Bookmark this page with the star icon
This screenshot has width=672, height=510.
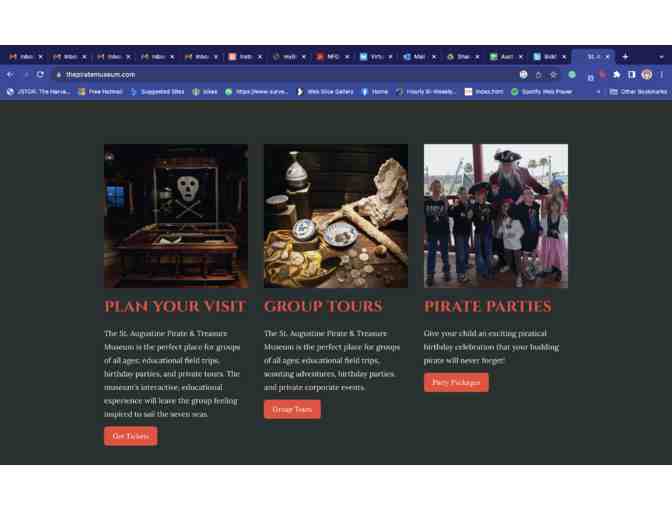[553, 75]
